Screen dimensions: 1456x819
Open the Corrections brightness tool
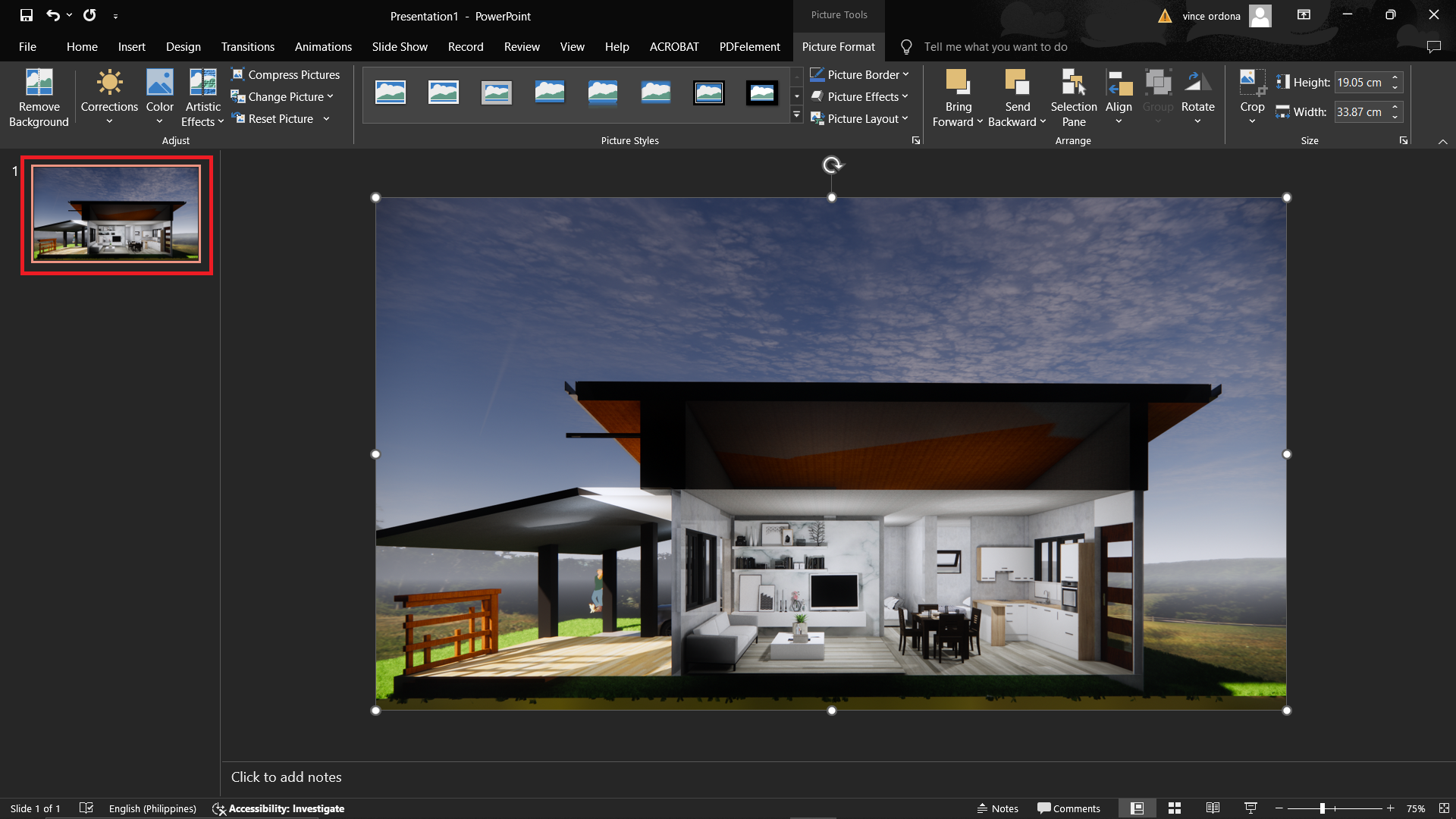coord(109,97)
